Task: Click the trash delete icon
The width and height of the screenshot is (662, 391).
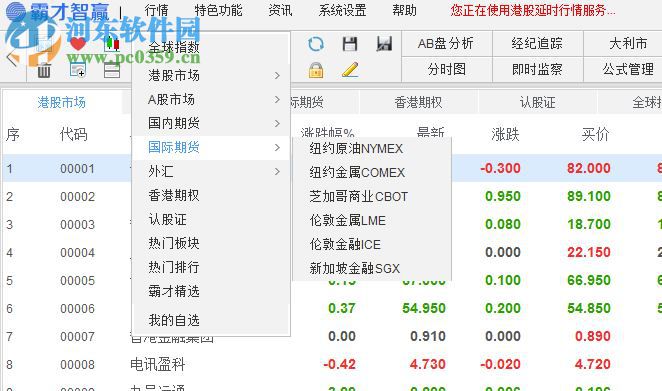Action: [x=44, y=70]
